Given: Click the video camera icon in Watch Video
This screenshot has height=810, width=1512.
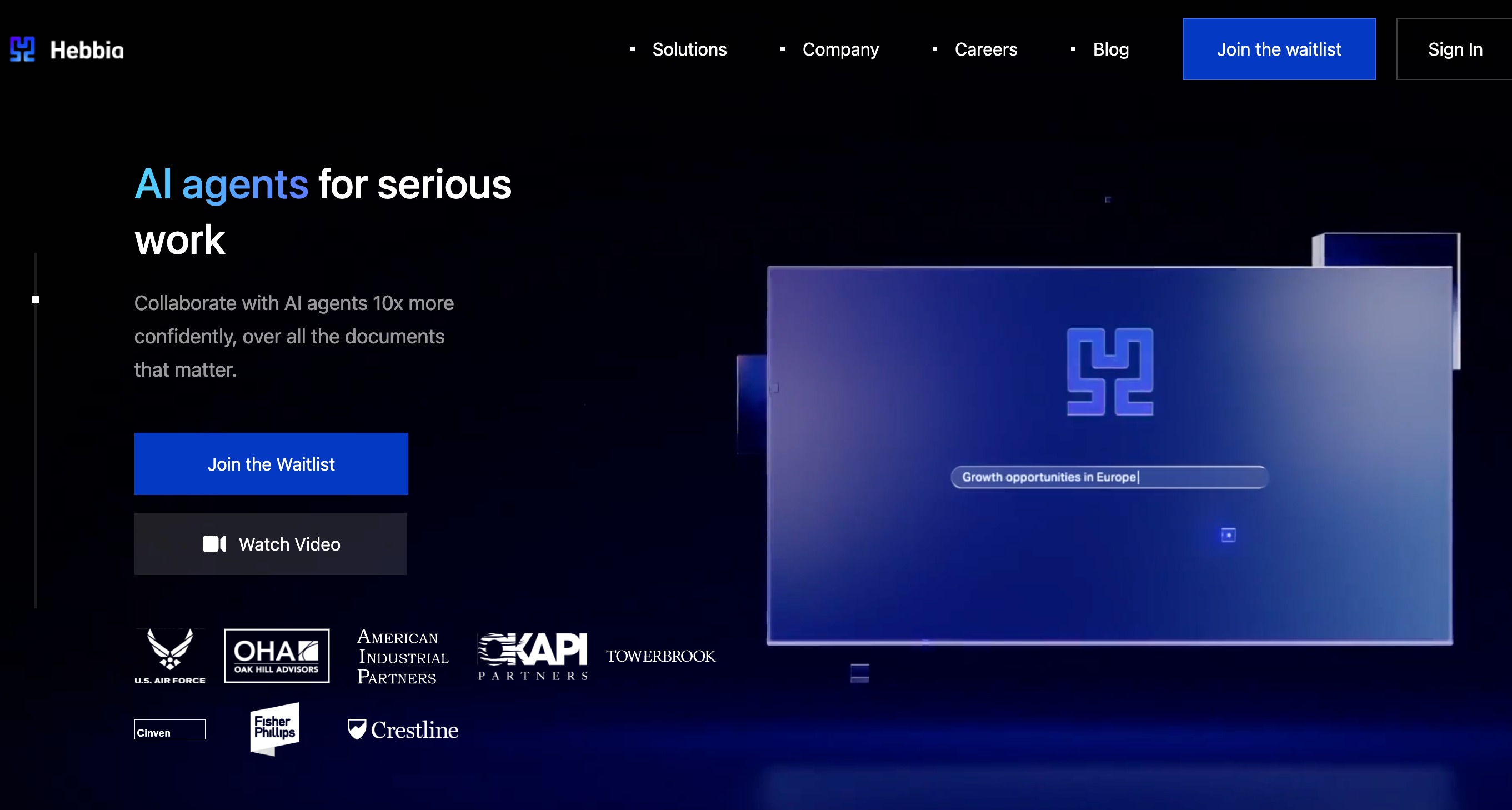Looking at the screenshot, I should coord(214,544).
